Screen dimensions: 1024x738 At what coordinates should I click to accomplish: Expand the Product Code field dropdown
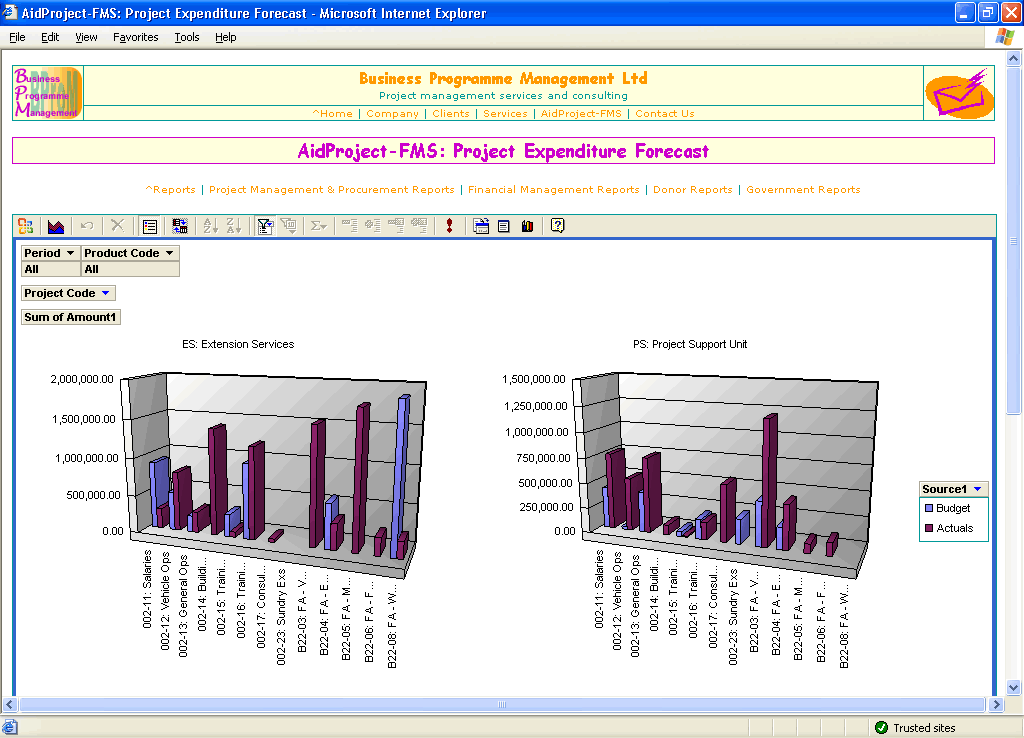170,253
